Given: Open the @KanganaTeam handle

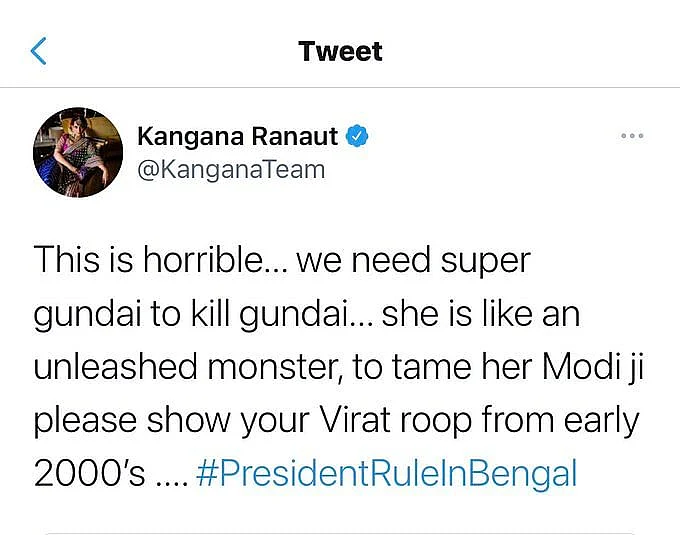Looking at the screenshot, I should coord(231,170).
